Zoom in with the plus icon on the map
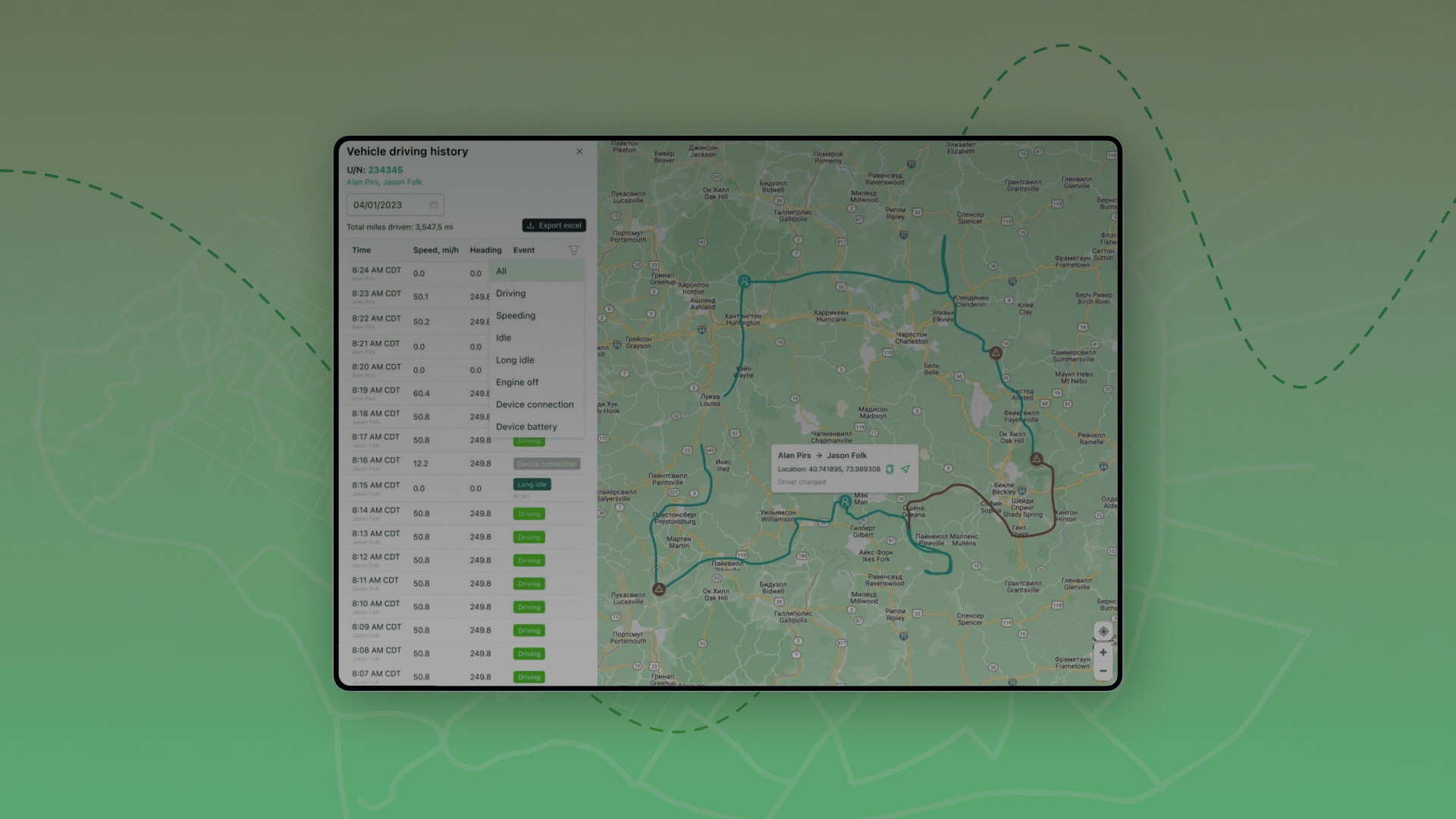1456x819 pixels. [x=1103, y=652]
